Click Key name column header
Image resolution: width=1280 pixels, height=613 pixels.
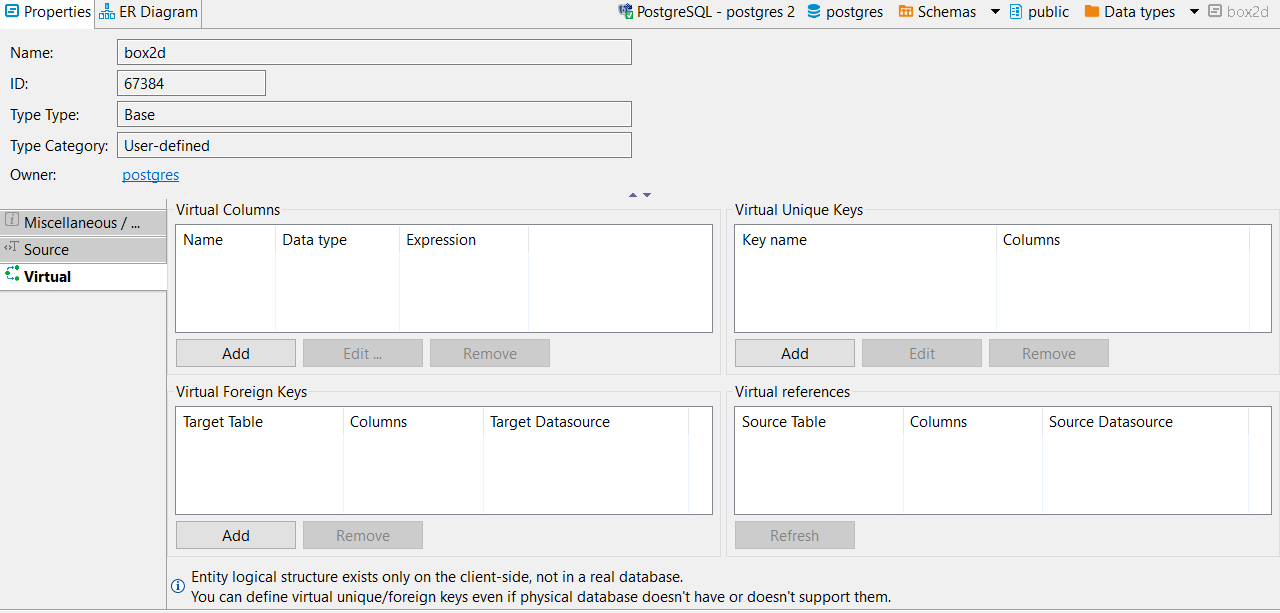click(x=865, y=240)
